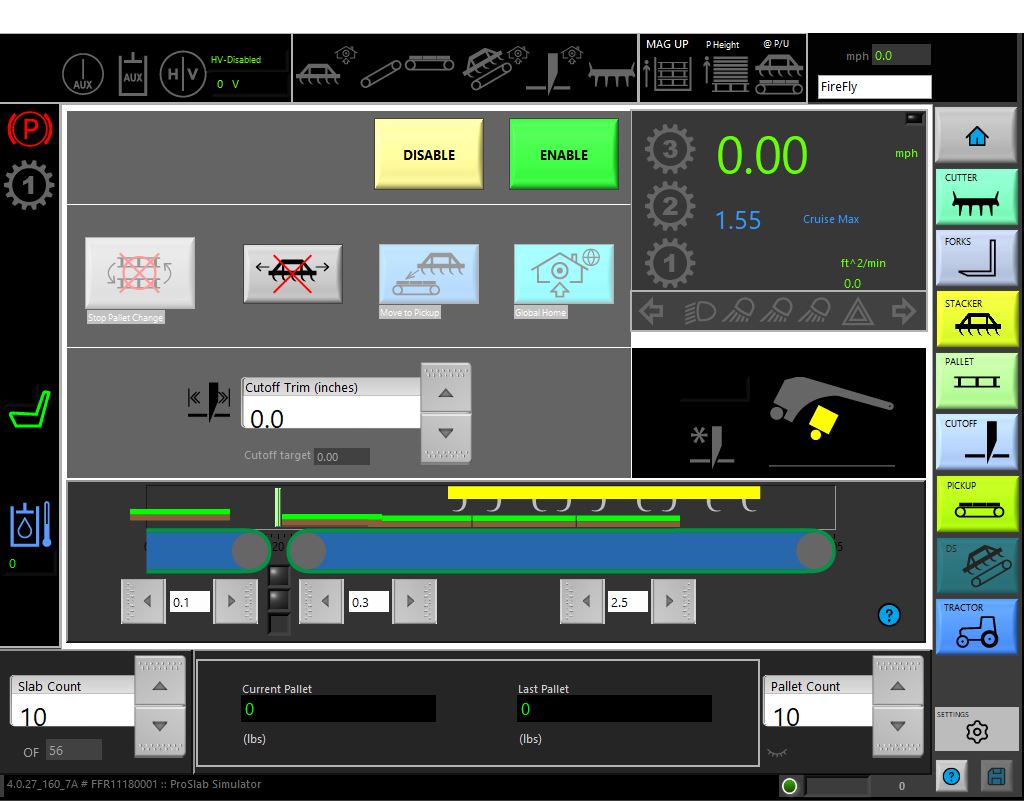Screen dimensions: 1024x801
Task: Increase Cutoff Trim with the up arrow
Action: 446,391
